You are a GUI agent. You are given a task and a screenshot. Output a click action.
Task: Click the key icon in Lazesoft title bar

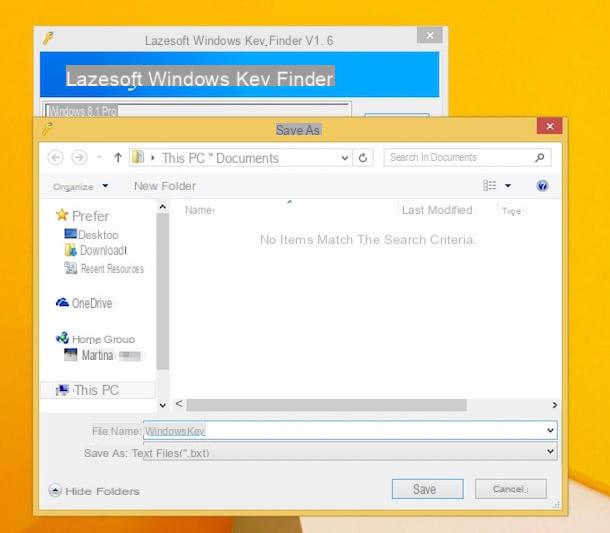pos(49,38)
